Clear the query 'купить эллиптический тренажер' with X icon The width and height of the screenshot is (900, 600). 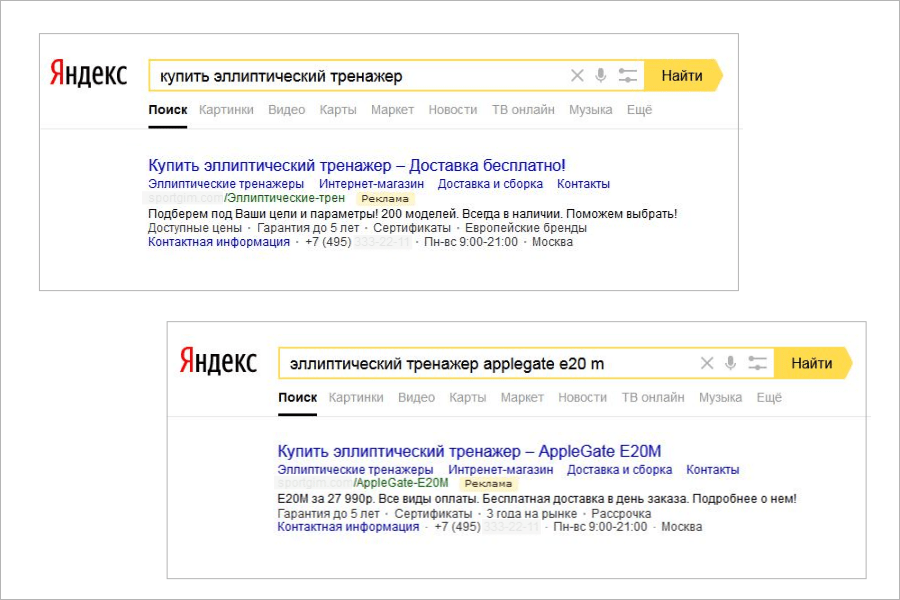(577, 75)
